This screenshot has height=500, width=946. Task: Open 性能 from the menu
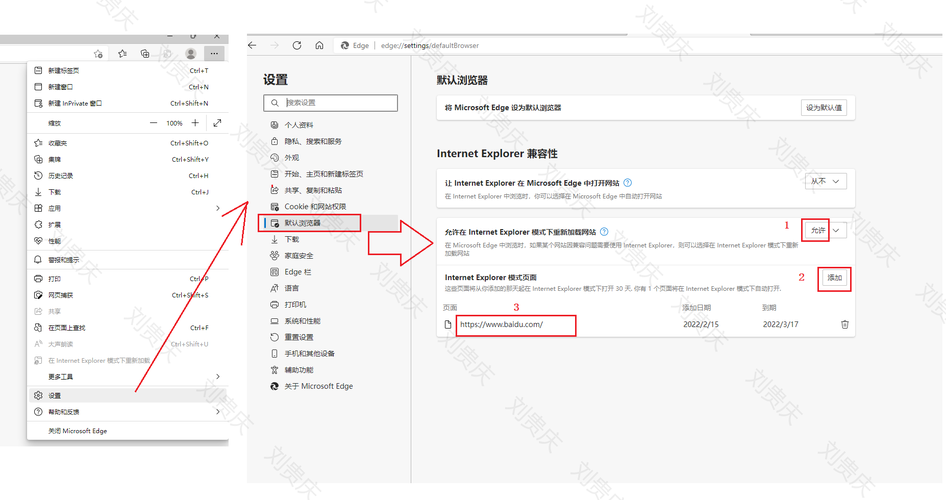pos(127,241)
